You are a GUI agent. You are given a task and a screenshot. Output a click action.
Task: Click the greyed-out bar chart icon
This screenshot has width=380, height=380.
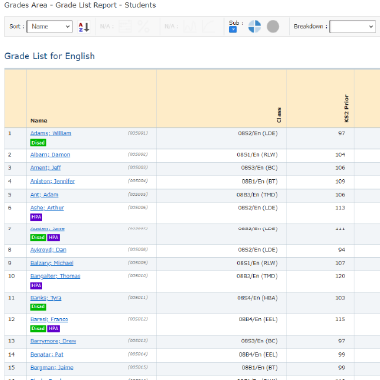coord(190,27)
